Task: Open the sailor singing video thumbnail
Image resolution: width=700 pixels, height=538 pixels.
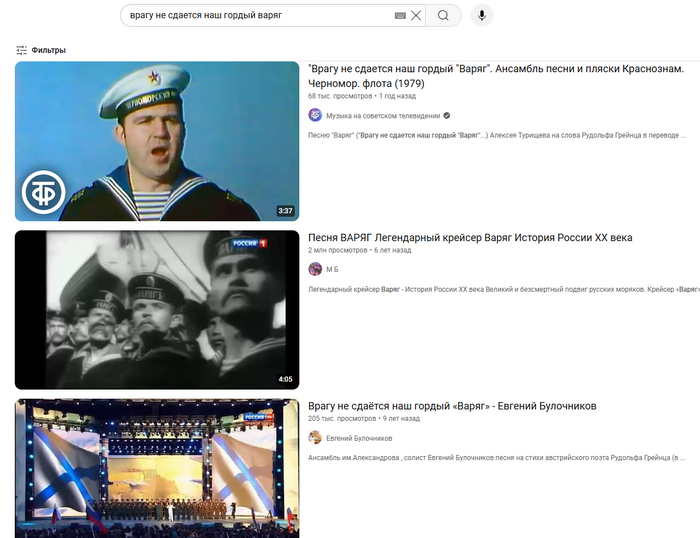Action: pos(157,141)
